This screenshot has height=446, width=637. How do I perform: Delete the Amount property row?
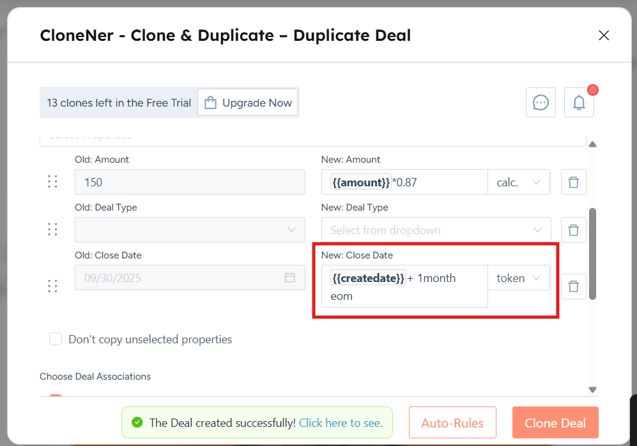click(x=574, y=182)
